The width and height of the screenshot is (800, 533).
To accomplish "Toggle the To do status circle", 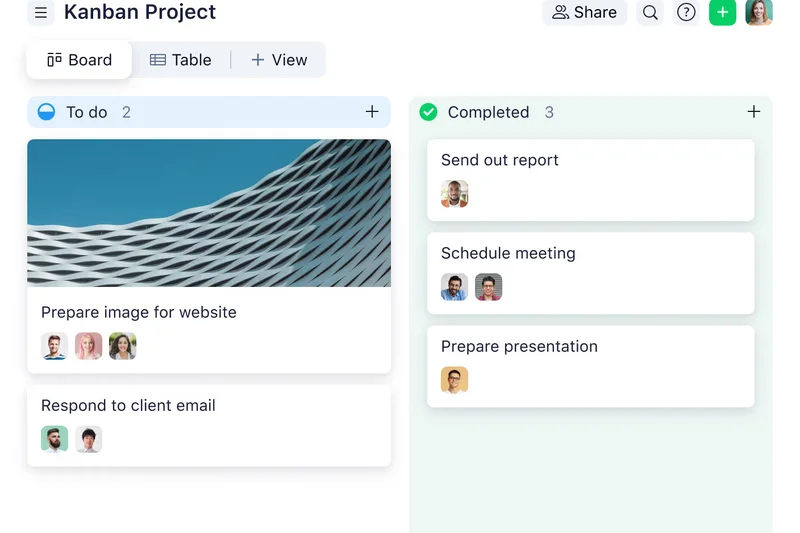I will click(x=46, y=112).
